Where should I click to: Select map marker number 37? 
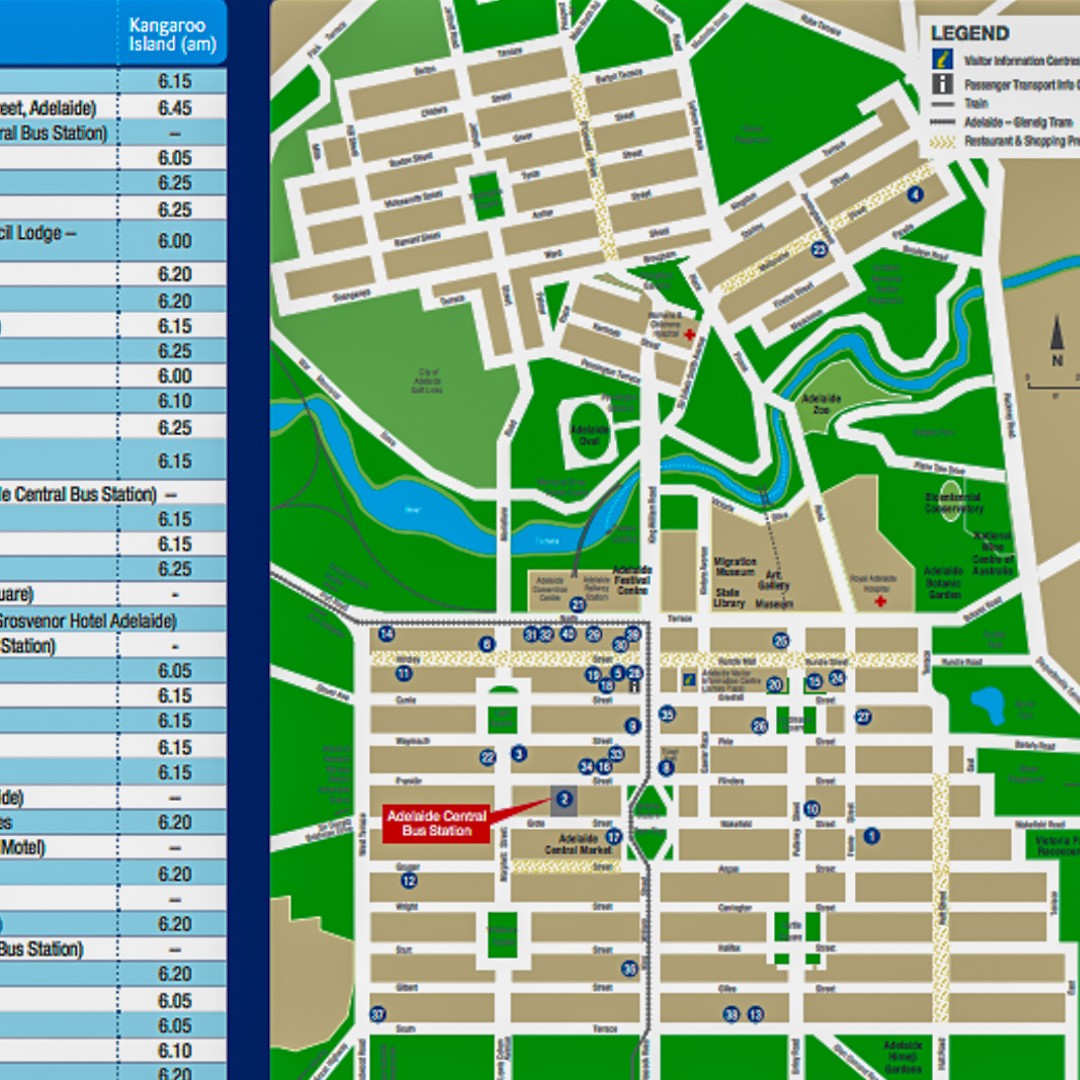pos(377,1014)
